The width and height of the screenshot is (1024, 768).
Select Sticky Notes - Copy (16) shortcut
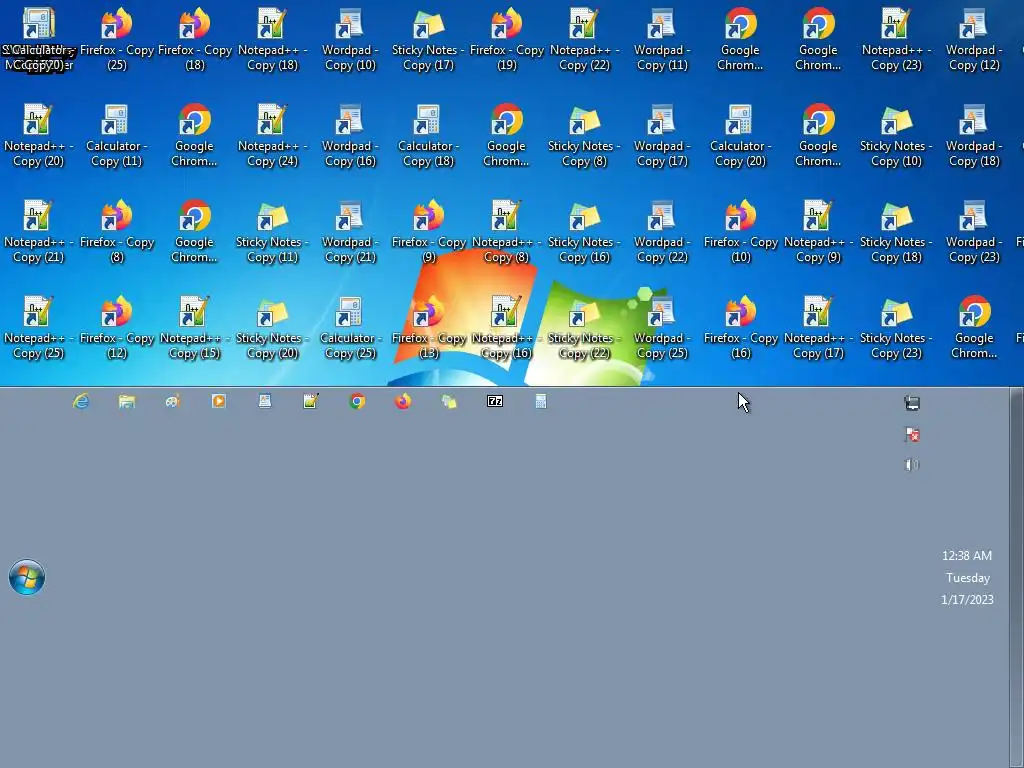point(584,231)
